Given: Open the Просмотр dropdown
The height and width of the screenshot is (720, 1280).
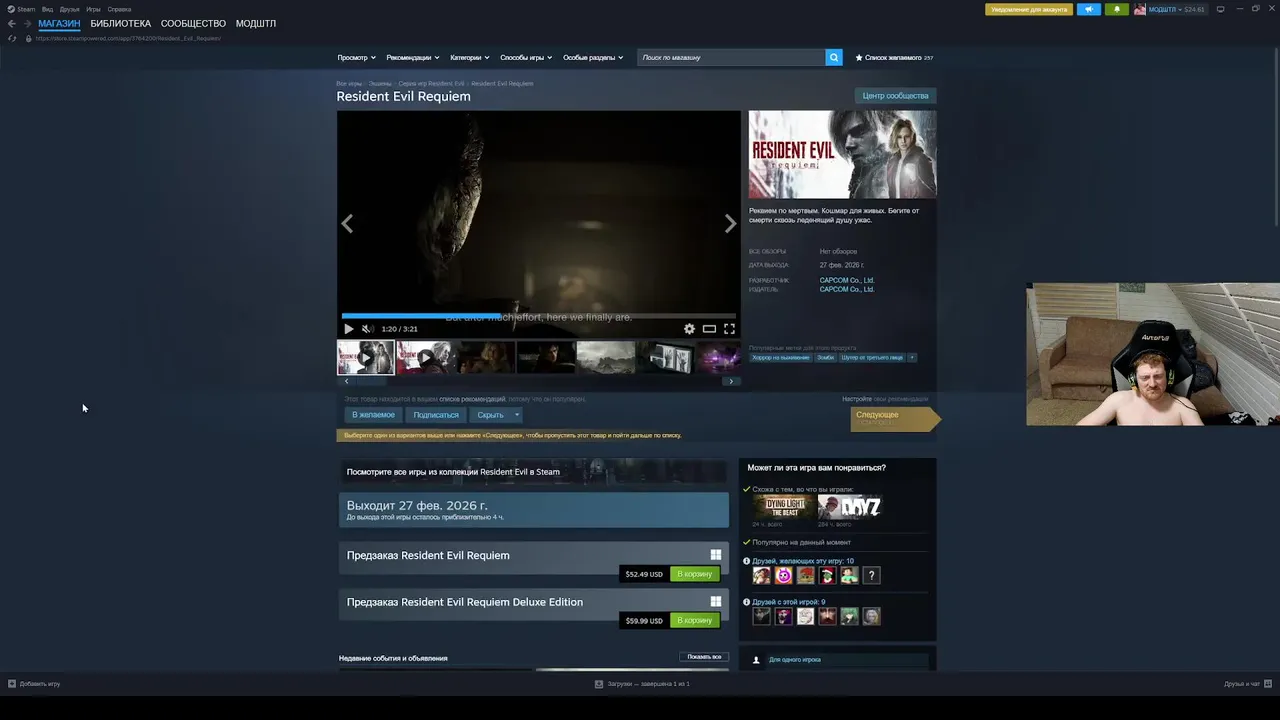Looking at the screenshot, I should tap(356, 58).
